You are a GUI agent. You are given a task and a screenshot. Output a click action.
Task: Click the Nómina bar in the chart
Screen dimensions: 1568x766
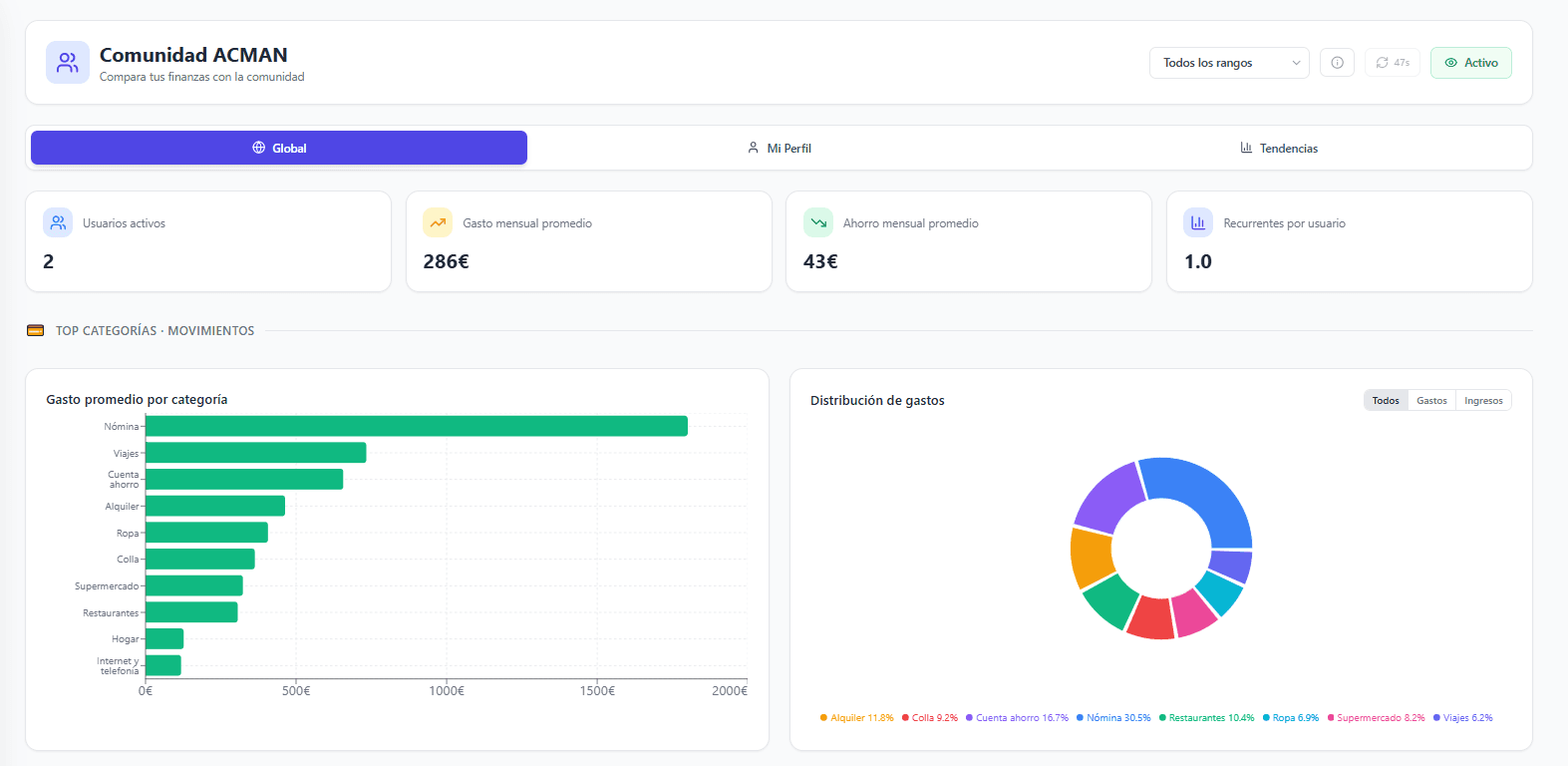point(417,426)
